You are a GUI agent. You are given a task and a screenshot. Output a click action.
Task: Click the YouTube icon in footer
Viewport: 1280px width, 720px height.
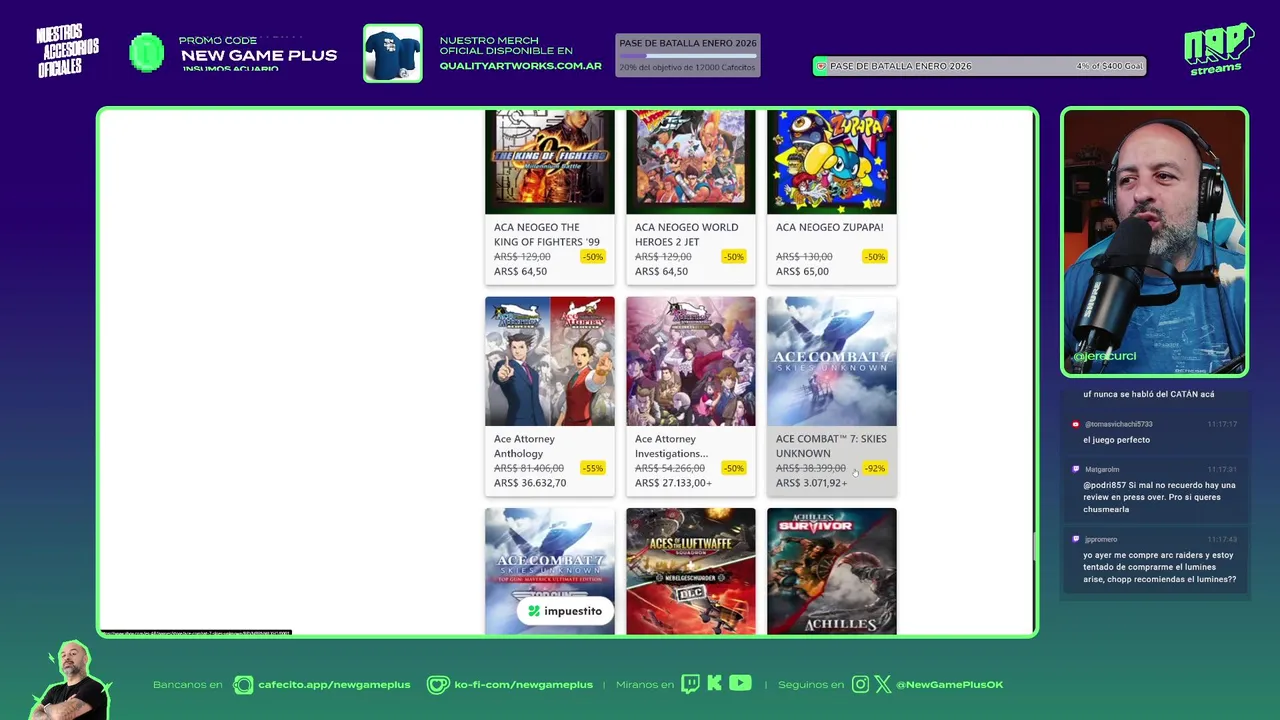point(740,684)
